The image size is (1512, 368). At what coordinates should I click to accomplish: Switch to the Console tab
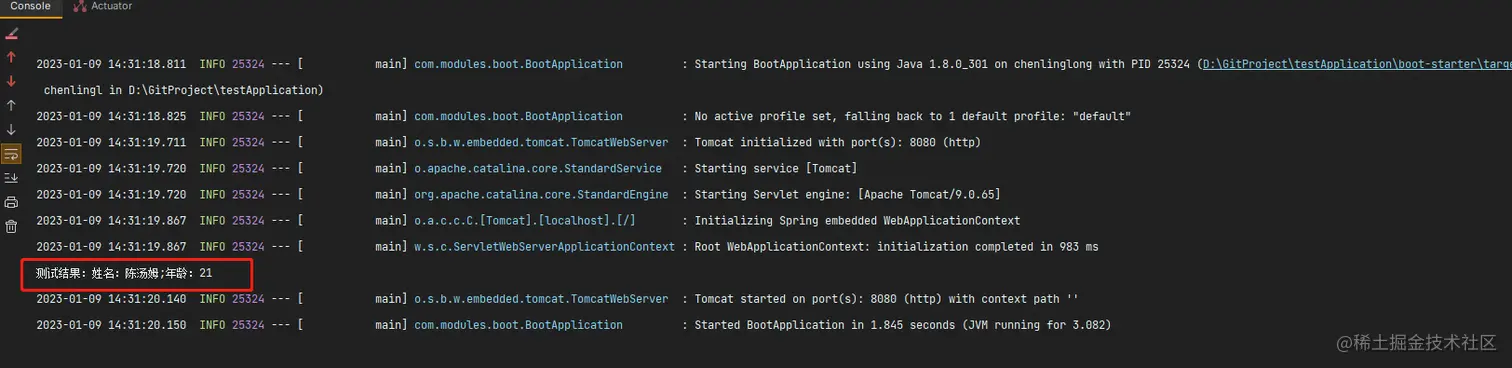click(x=30, y=6)
